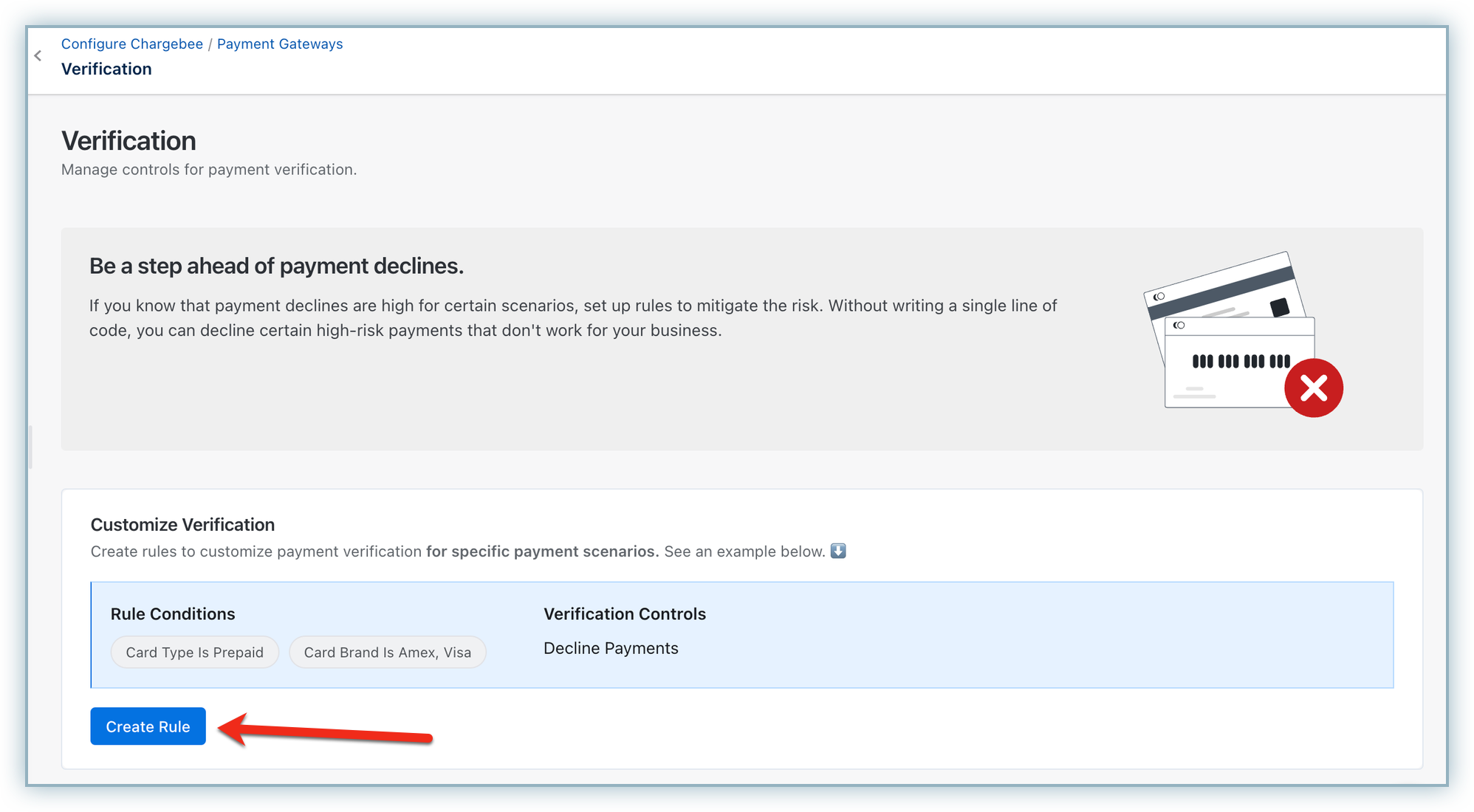Click the large Verification page heading
Viewport: 1474px width, 812px height.
128,141
